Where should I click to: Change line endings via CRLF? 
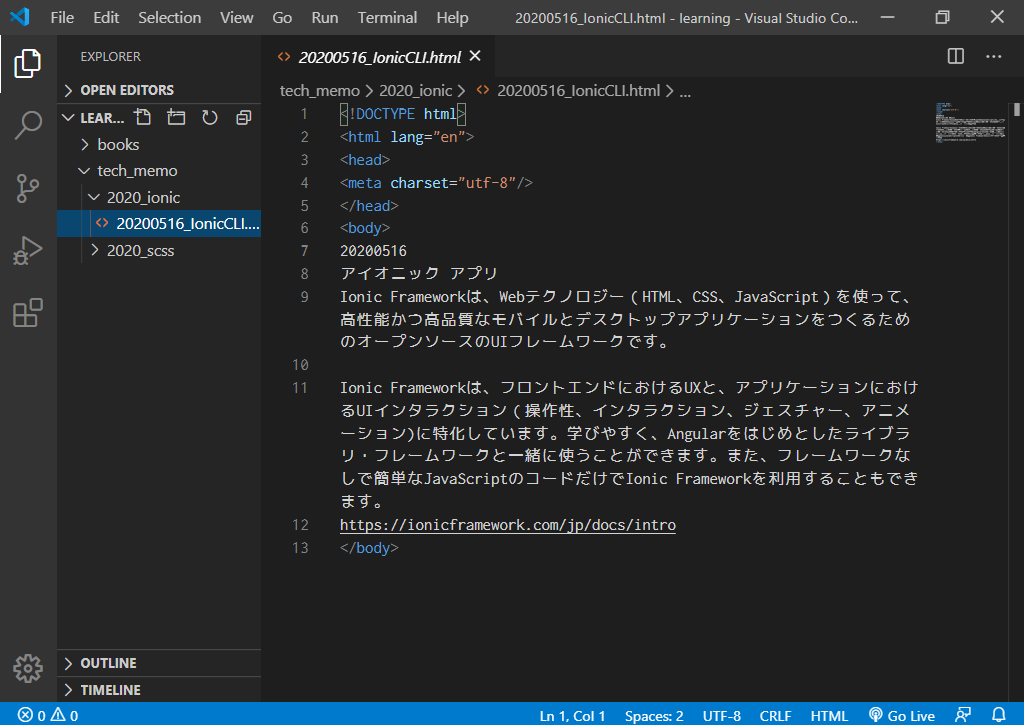(x=775, y=716)
